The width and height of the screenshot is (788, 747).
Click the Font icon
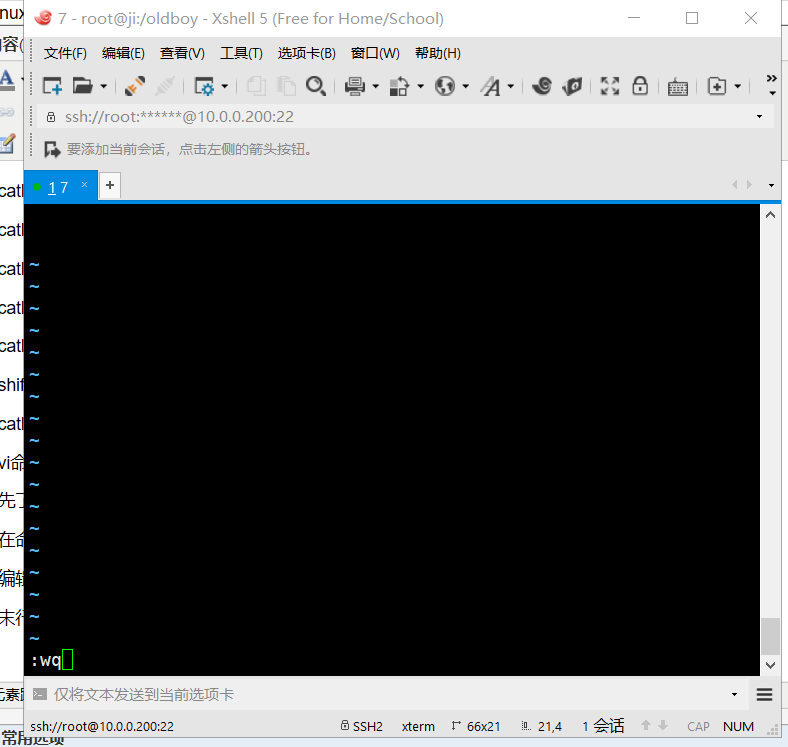tap(490, 86)
